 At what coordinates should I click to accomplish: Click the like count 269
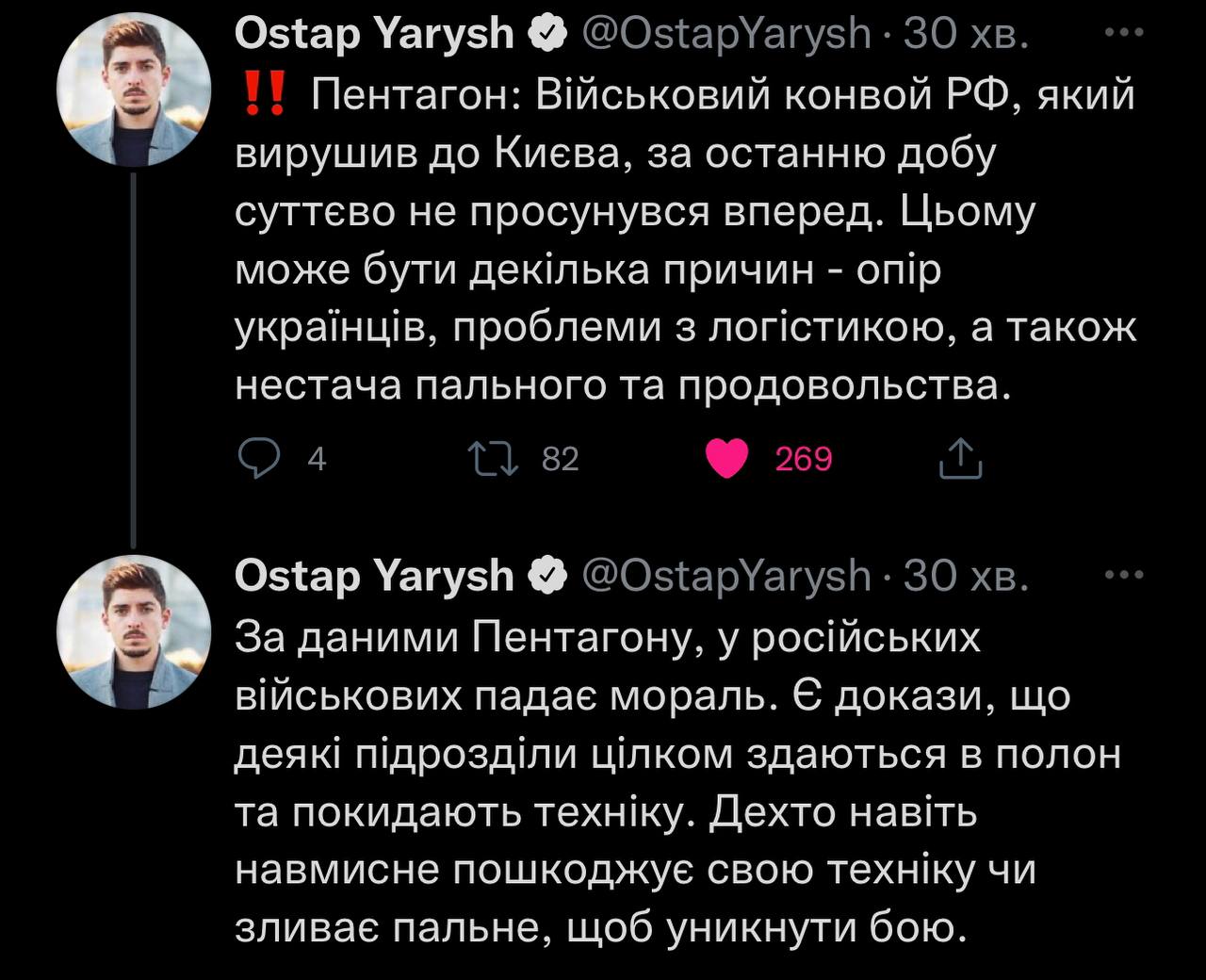tap(804, 459)
